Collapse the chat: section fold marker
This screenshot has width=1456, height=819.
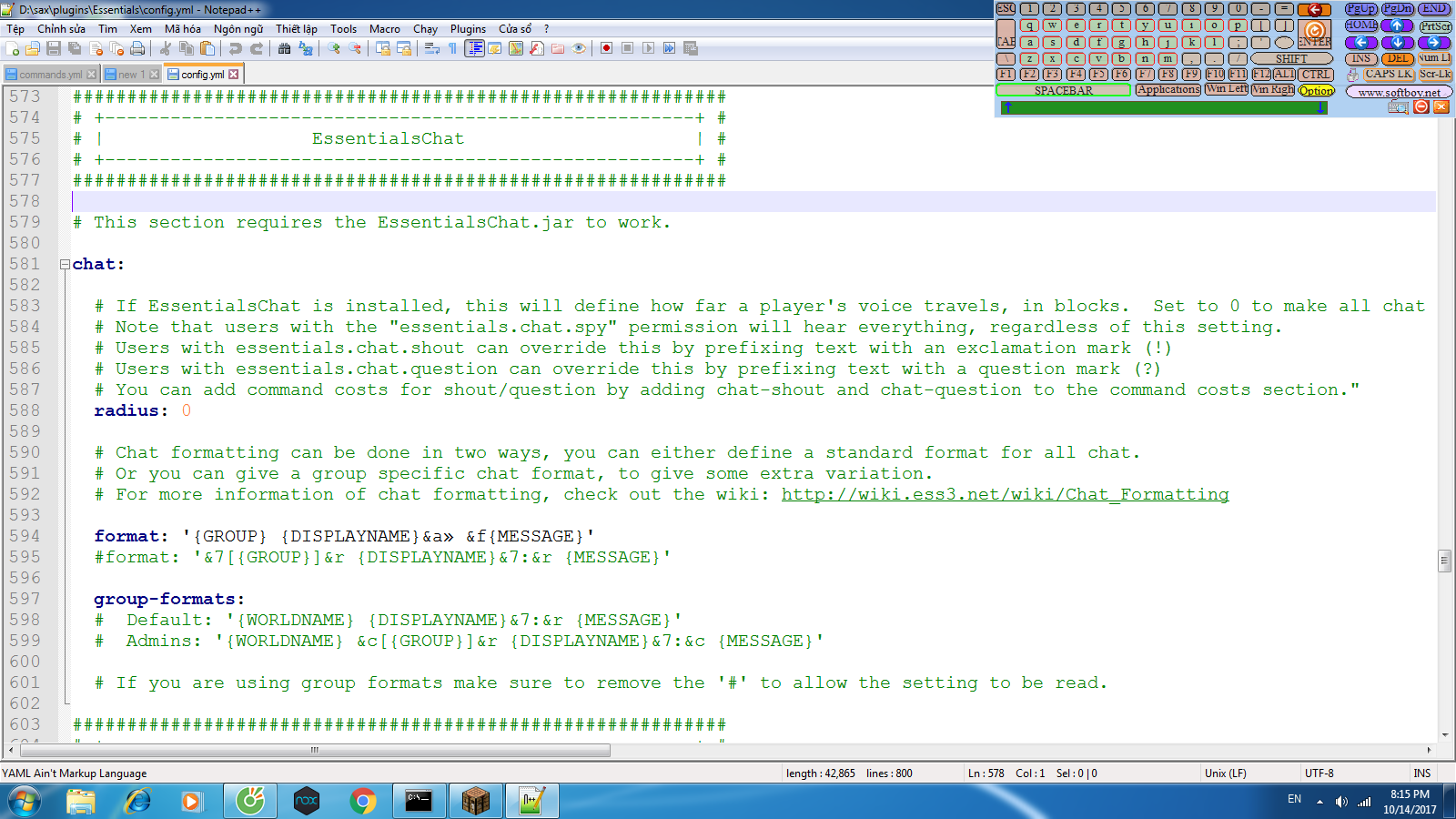pyautogui.click(x=65, y=265)
